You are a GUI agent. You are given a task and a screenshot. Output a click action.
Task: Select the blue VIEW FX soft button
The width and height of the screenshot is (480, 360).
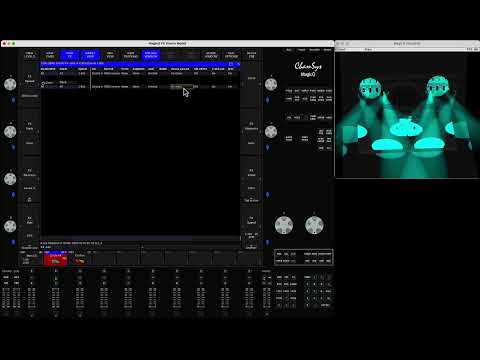point(70,55)
